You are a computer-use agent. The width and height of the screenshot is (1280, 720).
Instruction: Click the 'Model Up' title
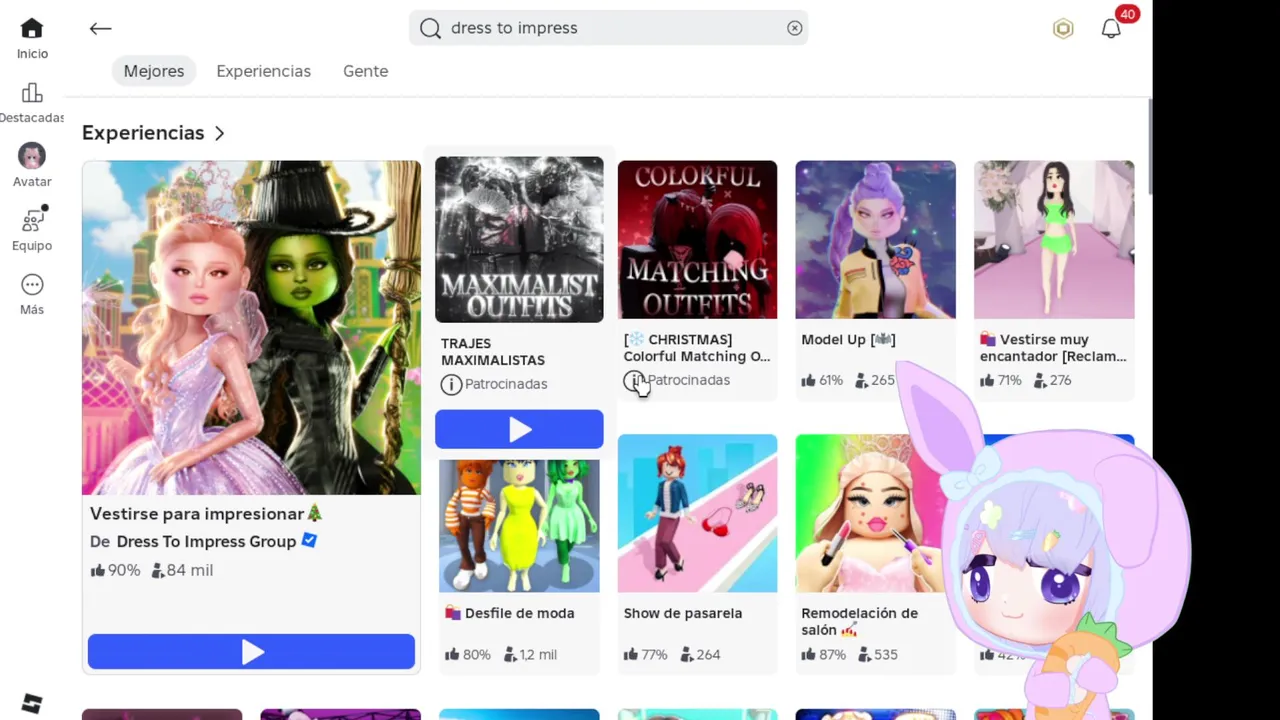point(848,340)
